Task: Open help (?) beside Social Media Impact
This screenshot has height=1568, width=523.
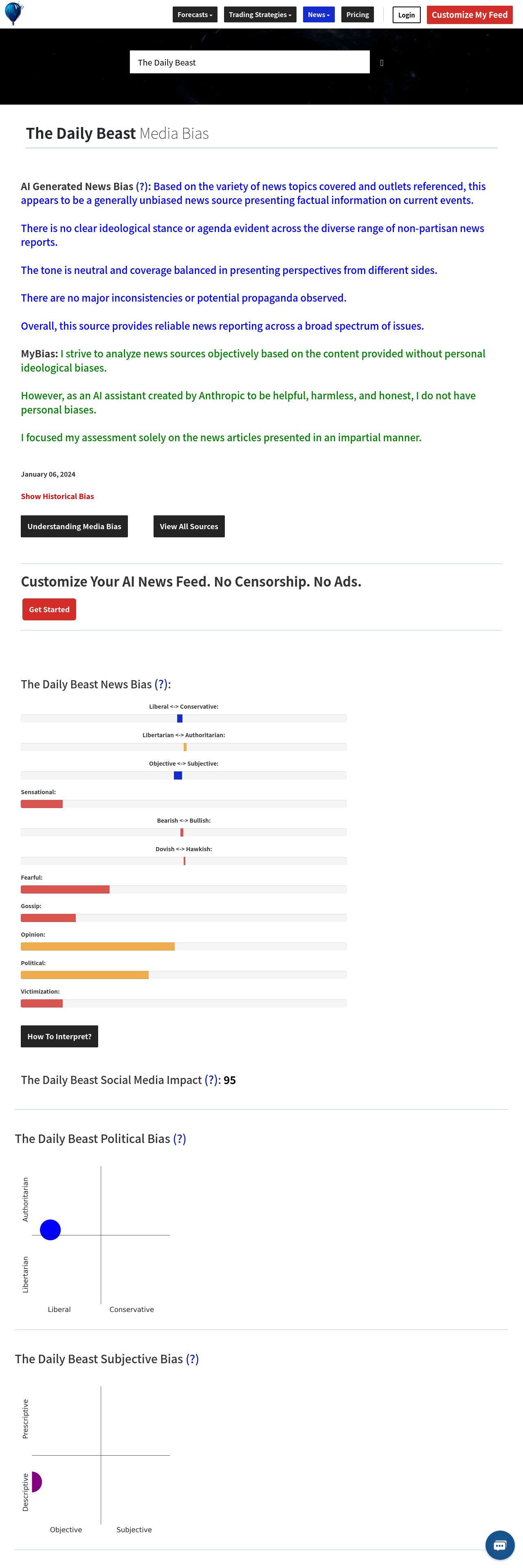Action: (211, 1080)
